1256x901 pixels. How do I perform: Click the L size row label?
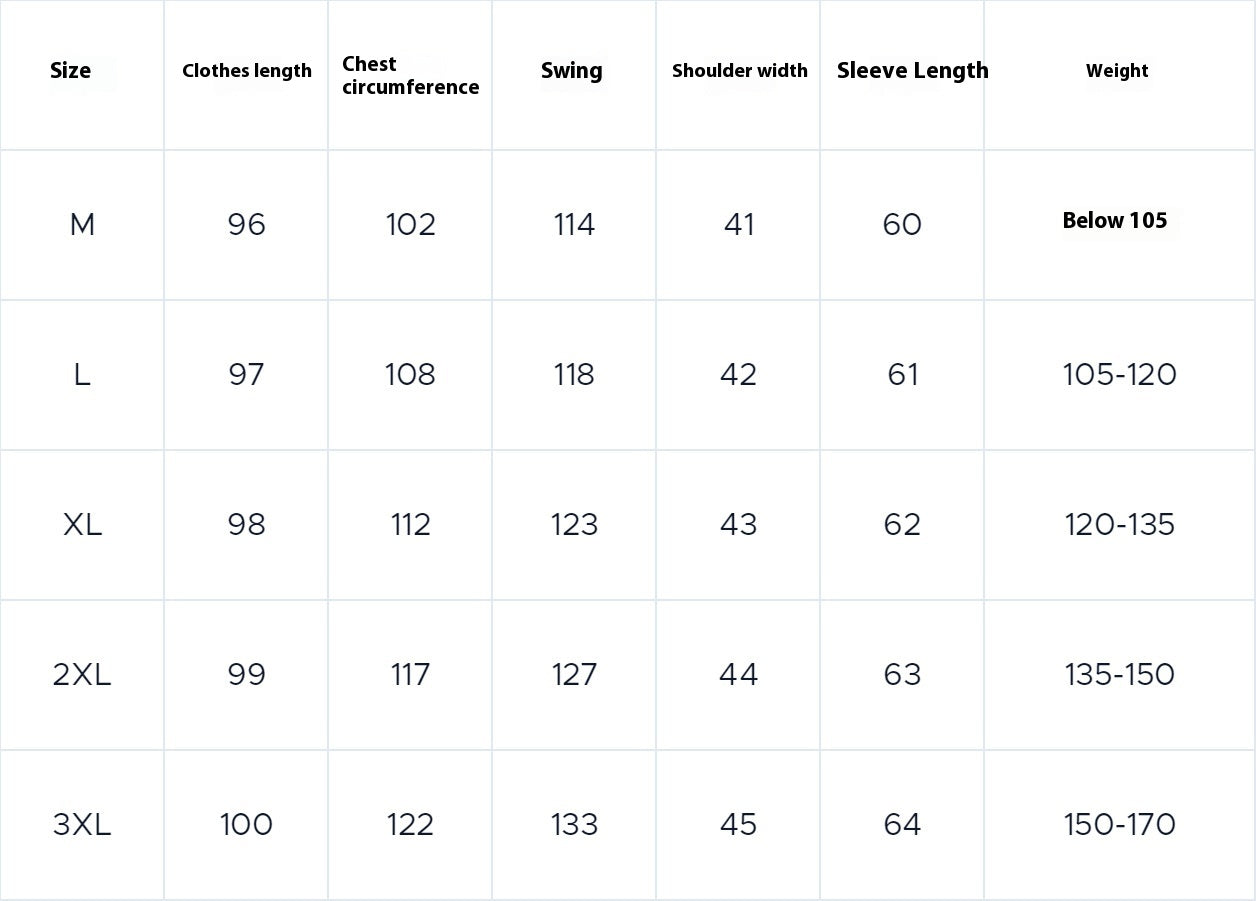pyautogui.click(x=82, y=375)
